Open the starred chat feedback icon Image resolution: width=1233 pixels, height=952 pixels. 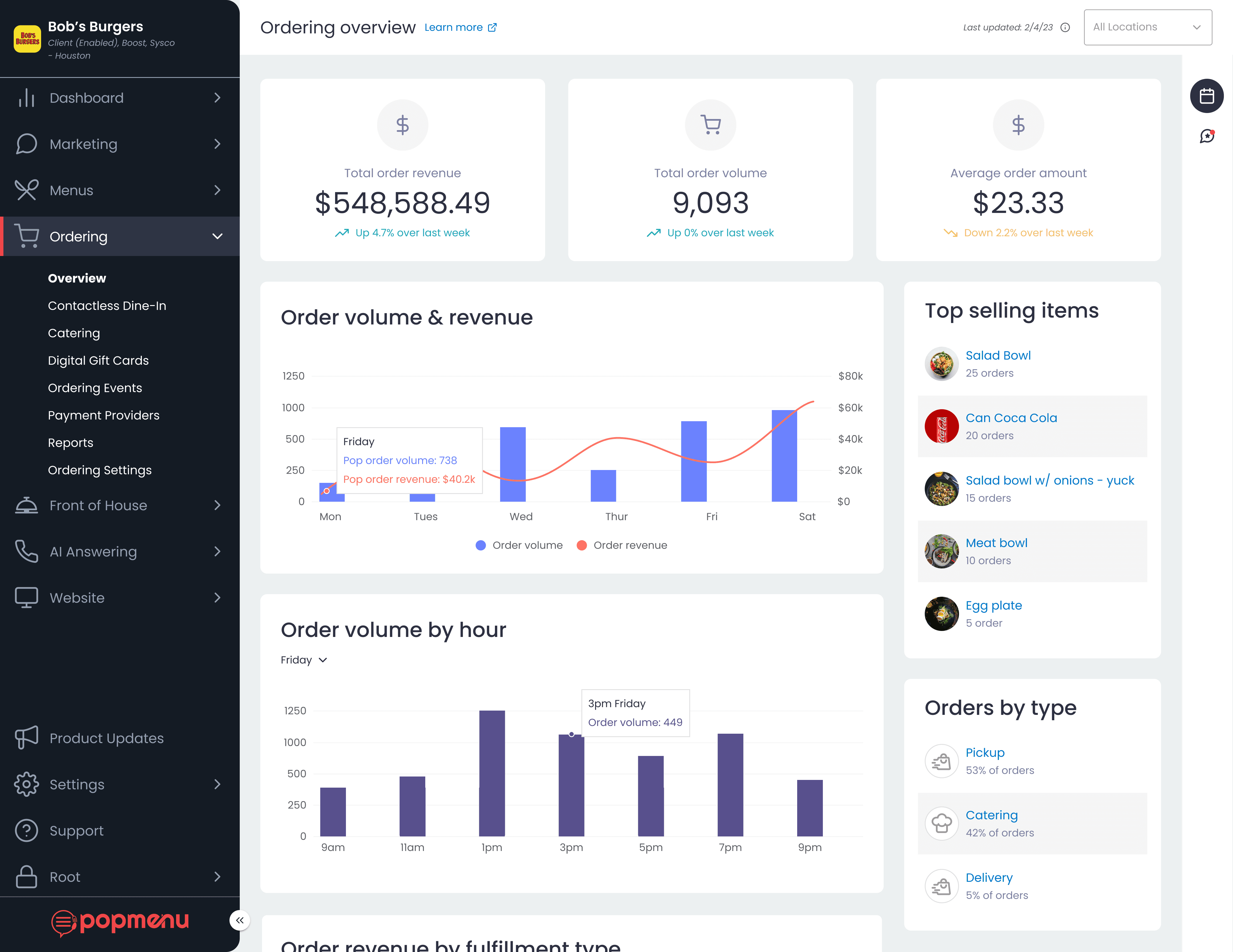(1206, 136)
